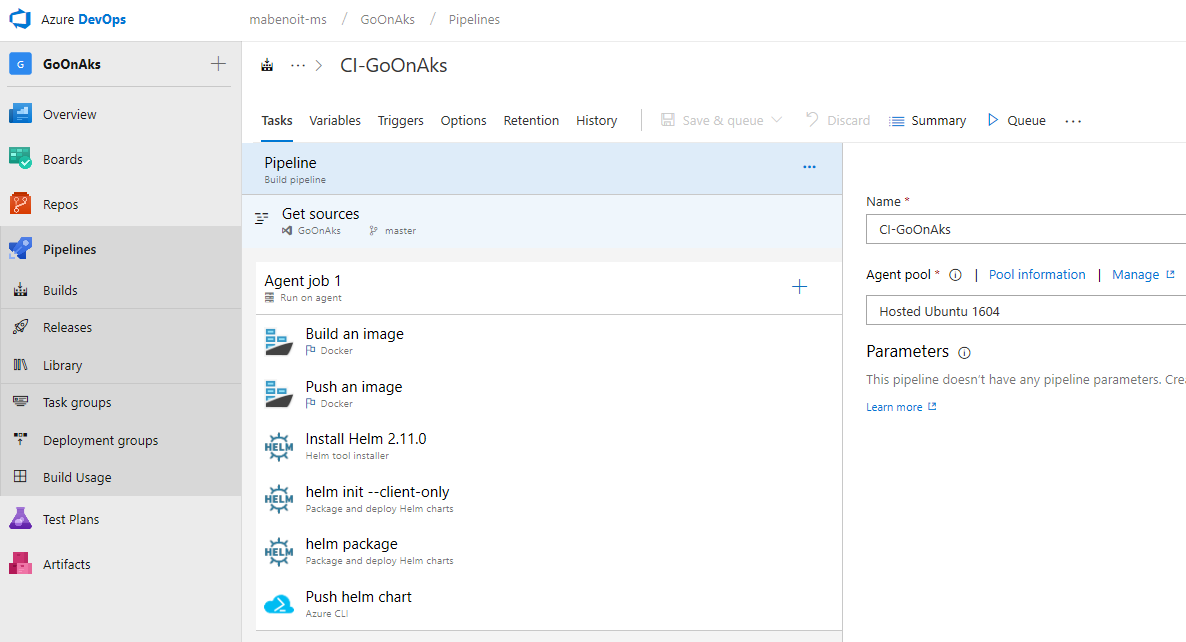Open the ellipsis menu beside Queue
The width and height of the screenshot is (1186, 642).
1073,120
